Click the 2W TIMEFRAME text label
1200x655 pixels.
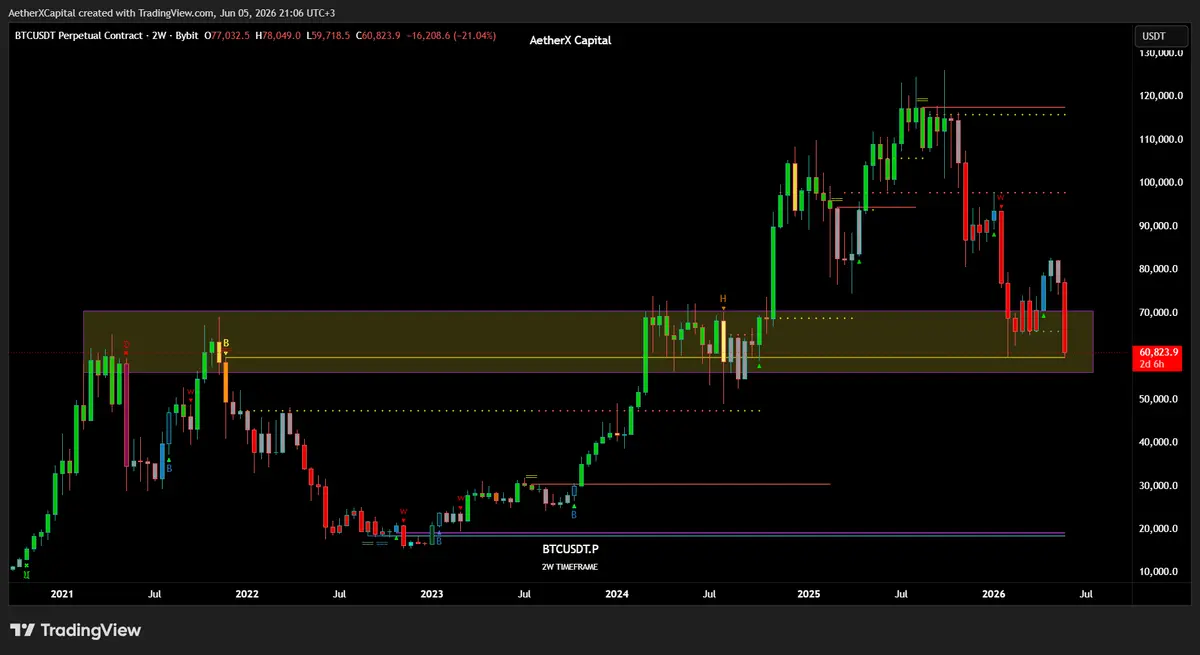point(570,566)
